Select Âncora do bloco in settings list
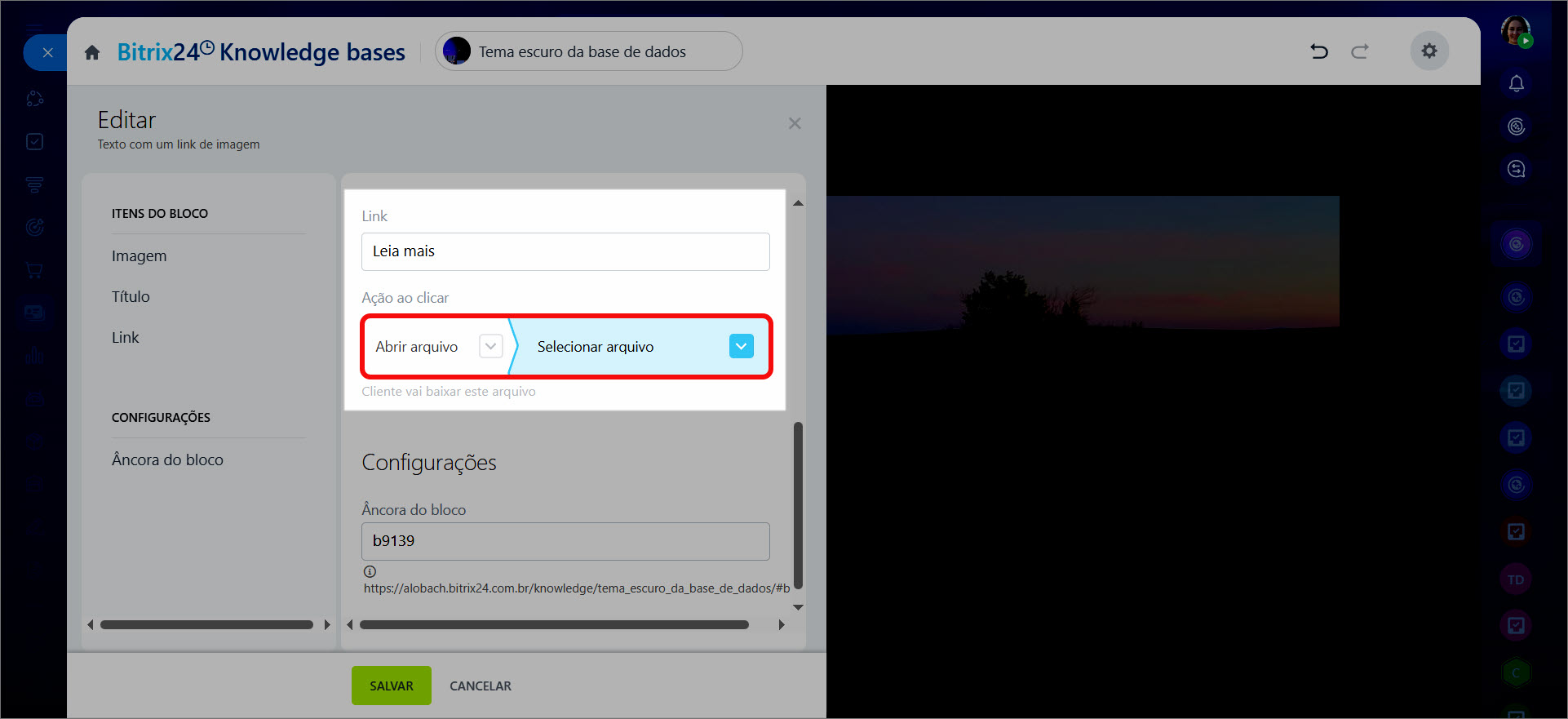Image resolution: width=1568 pixels, height=719 pixels. [167, 460]
